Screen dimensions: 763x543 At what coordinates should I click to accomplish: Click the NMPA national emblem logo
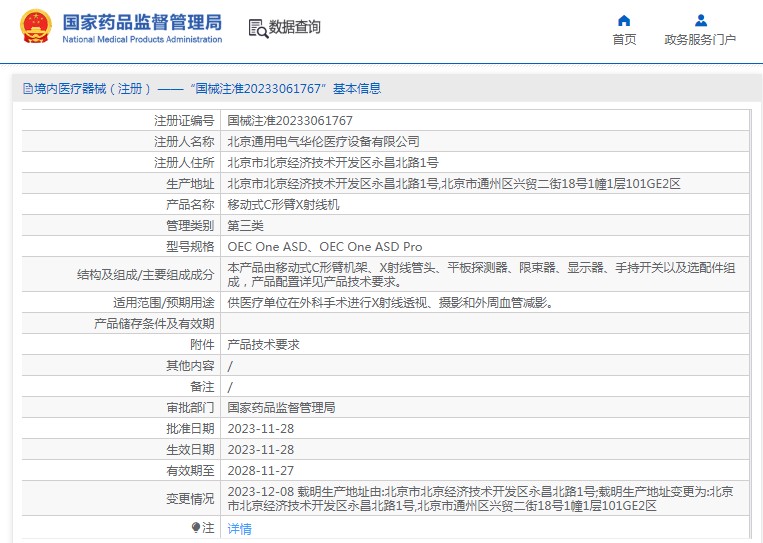(35, 29)
